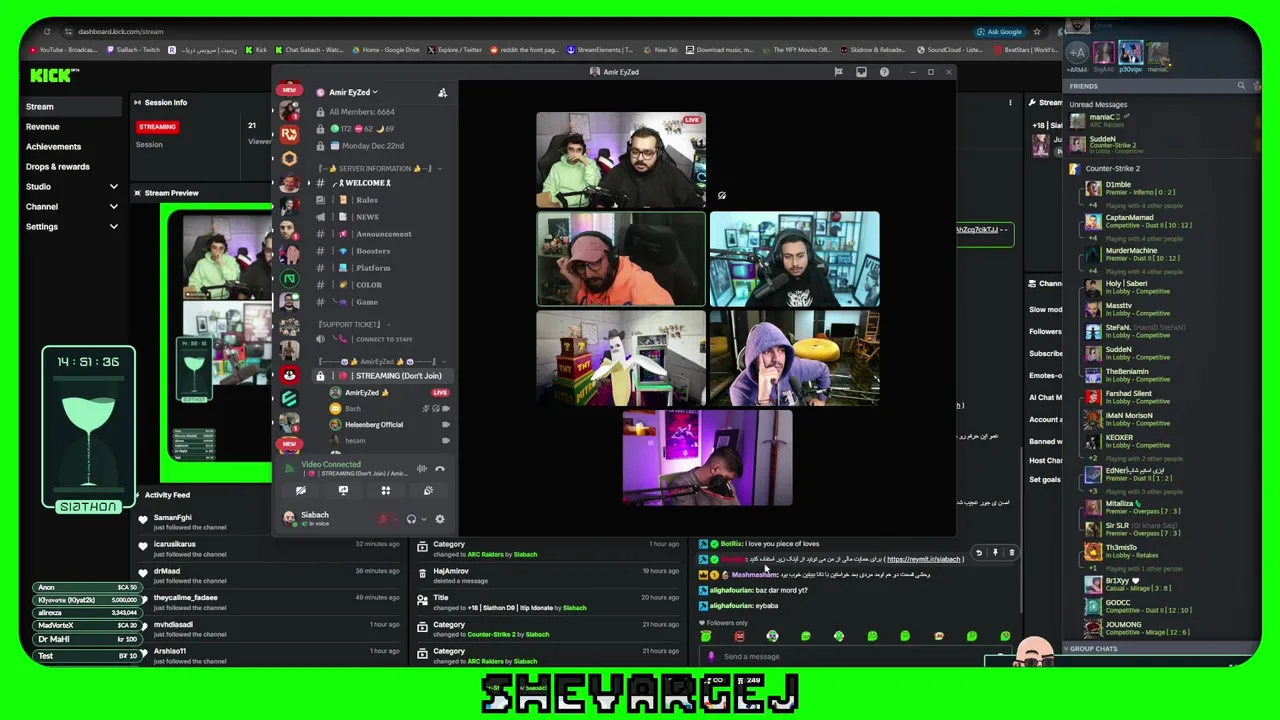Expand Channel menu in Kick sidebar

coord(113,207)
